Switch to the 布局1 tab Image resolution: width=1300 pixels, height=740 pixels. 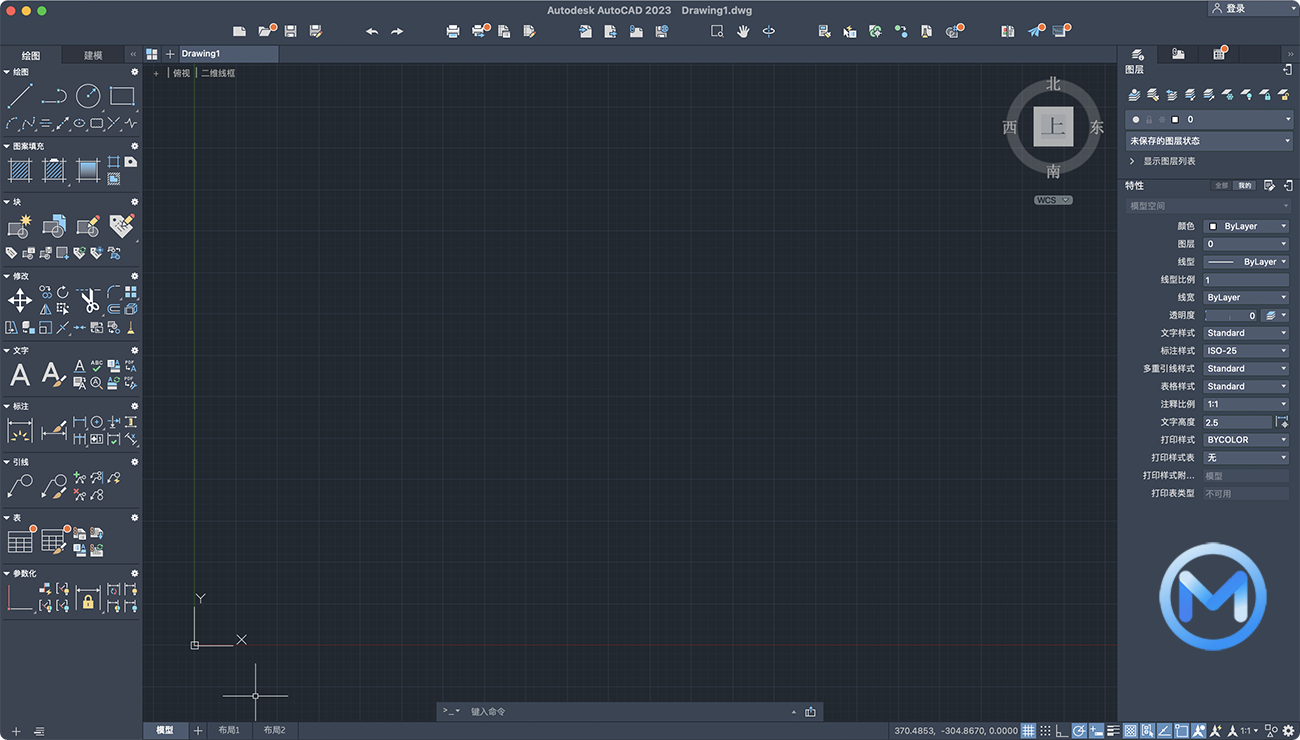[x=229, y=731]
